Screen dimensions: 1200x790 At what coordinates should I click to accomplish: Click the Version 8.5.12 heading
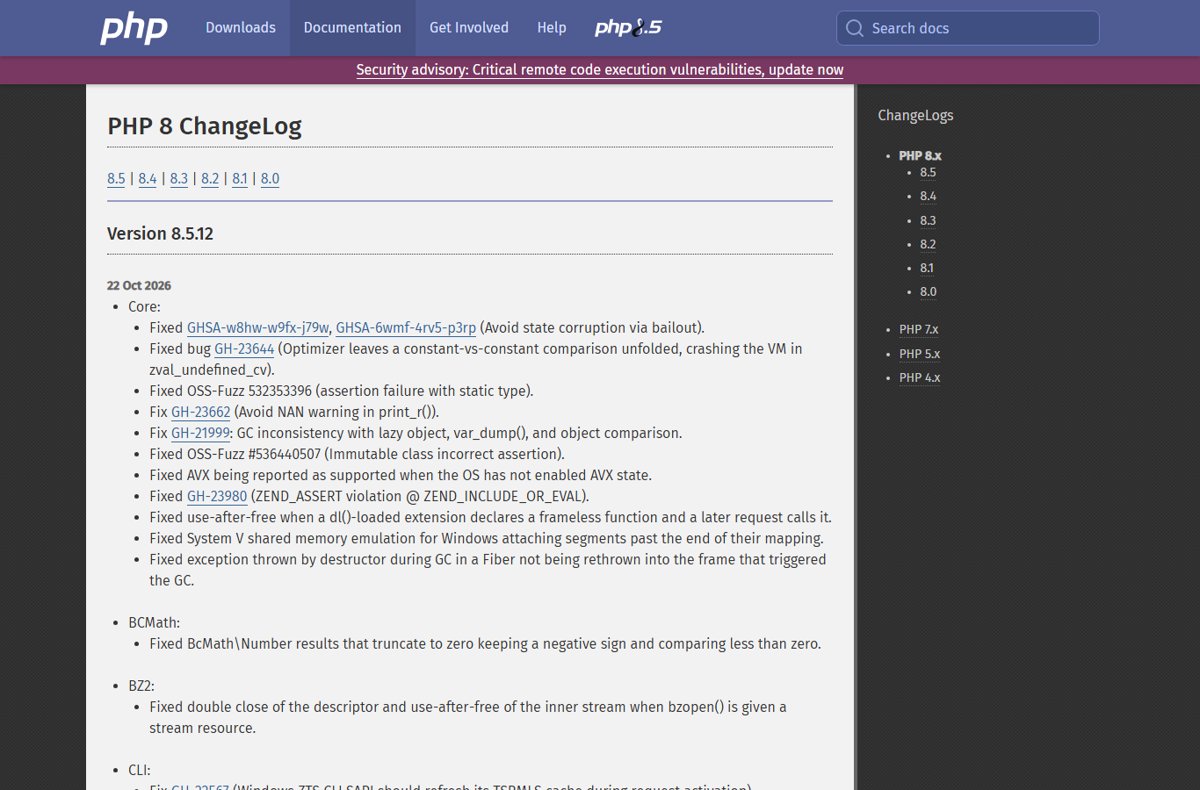[x=160, y=234]
